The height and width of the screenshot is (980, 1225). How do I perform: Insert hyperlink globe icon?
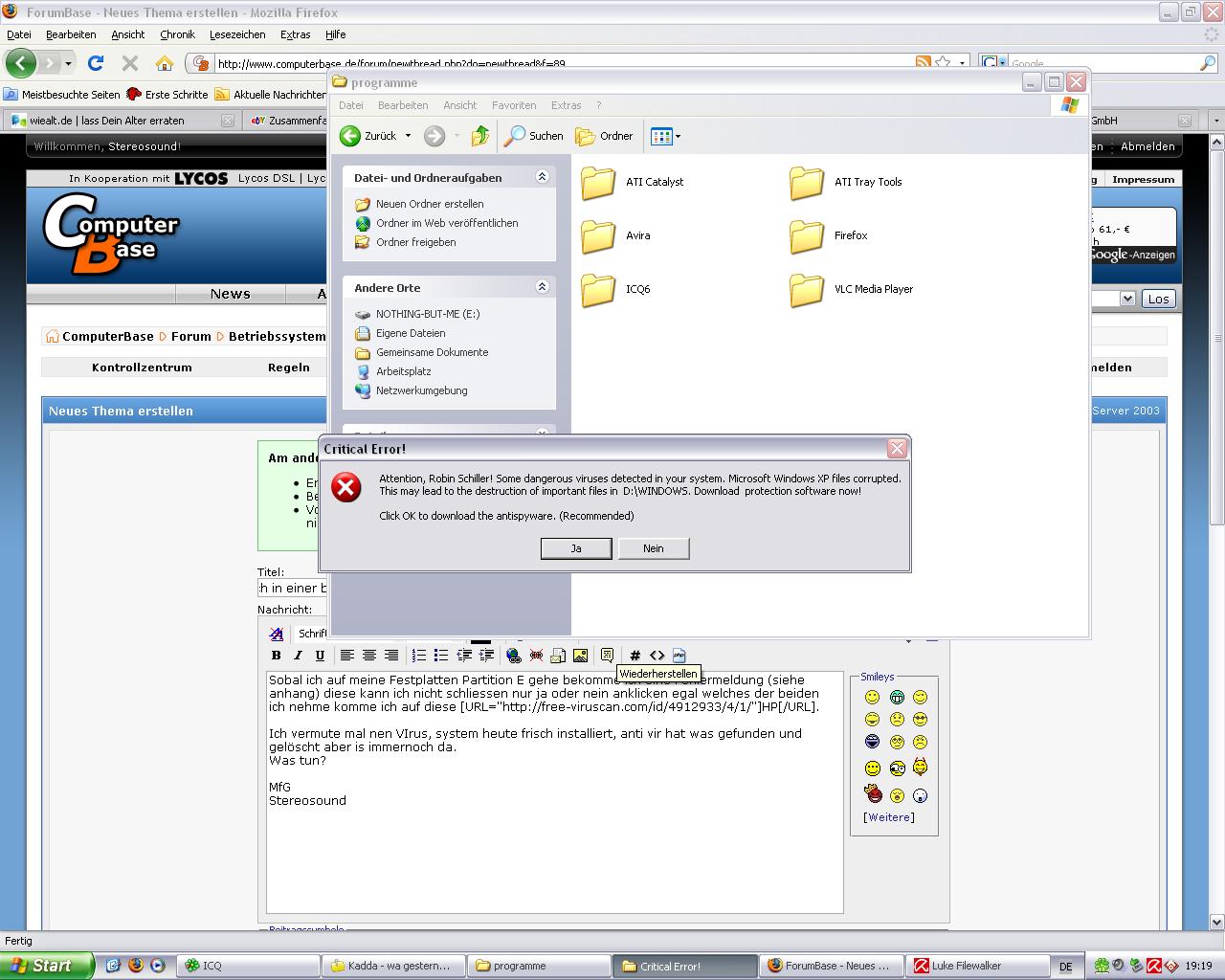pyautogui.click(x=514, y=656)
